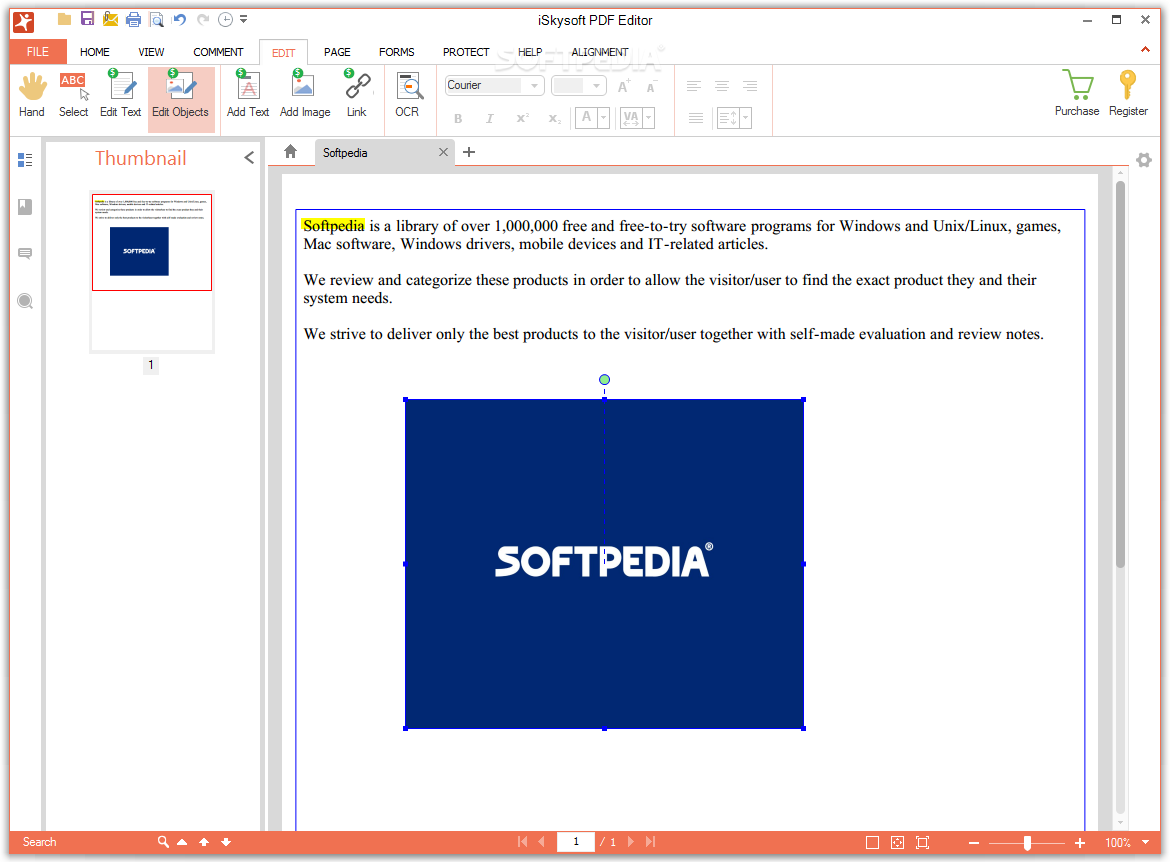The height and width of the screenshot is (862, 1170).
Task: Align text center
Action: 722,86
